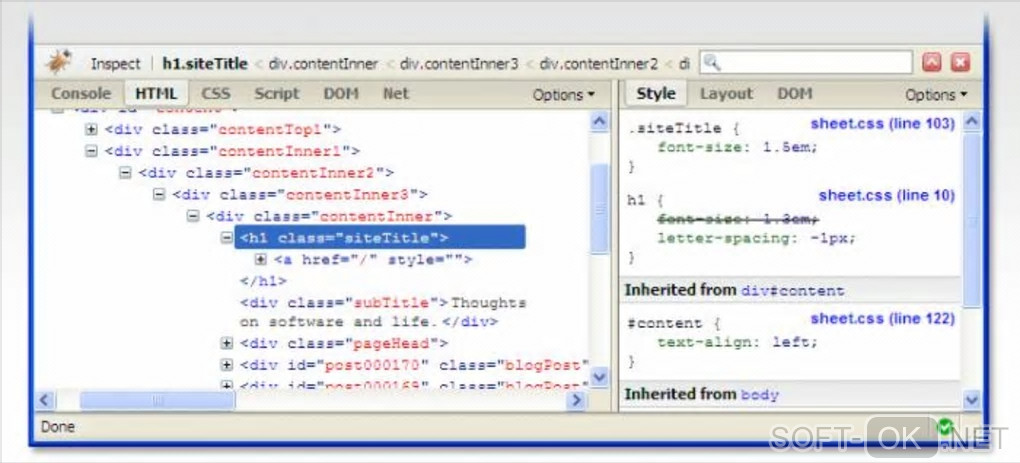
Task: Open sheet.css (line 122) link
Action: click(883, 319)
